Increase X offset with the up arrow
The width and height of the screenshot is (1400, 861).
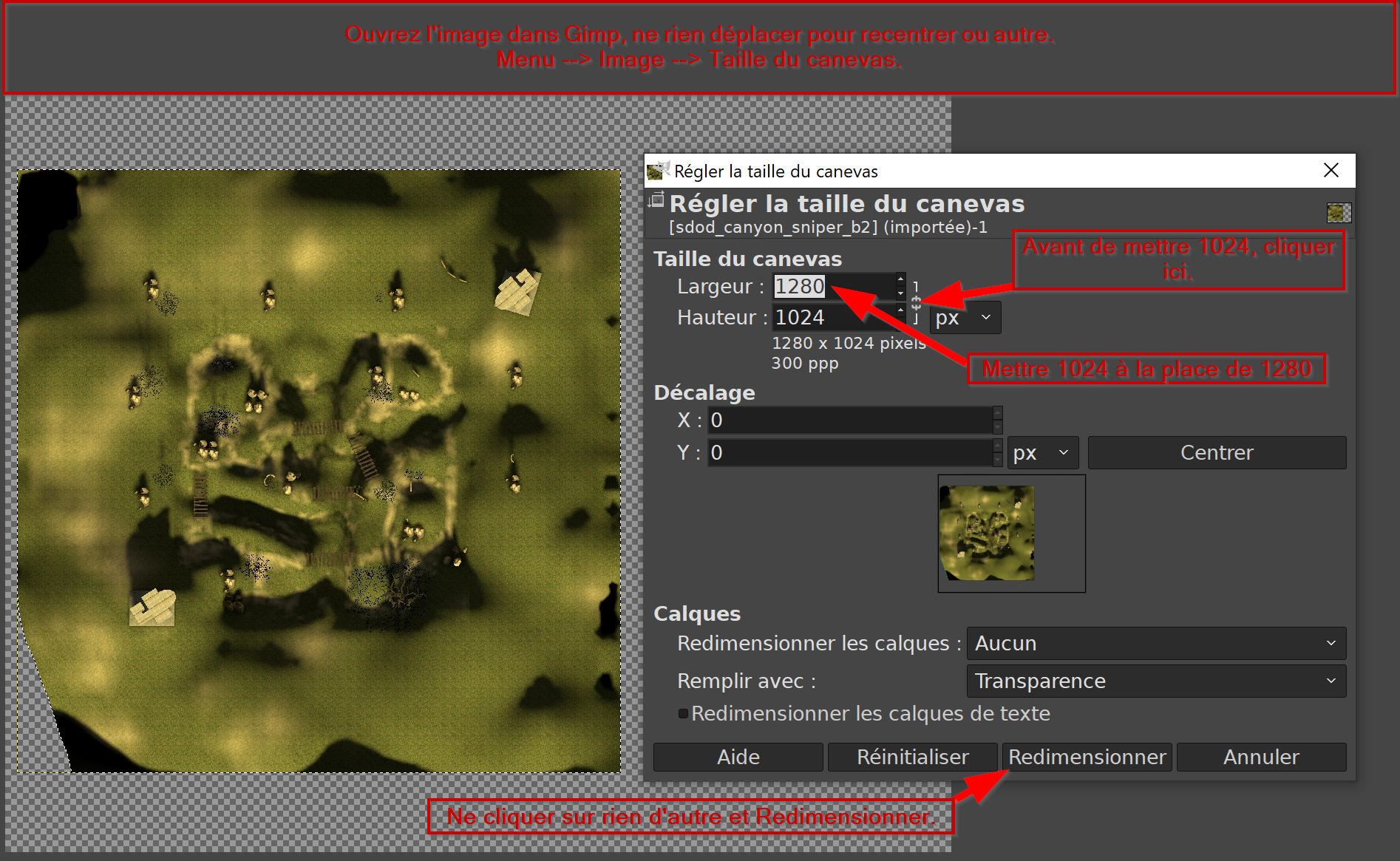pyautogui.click(x=997, y=412)
